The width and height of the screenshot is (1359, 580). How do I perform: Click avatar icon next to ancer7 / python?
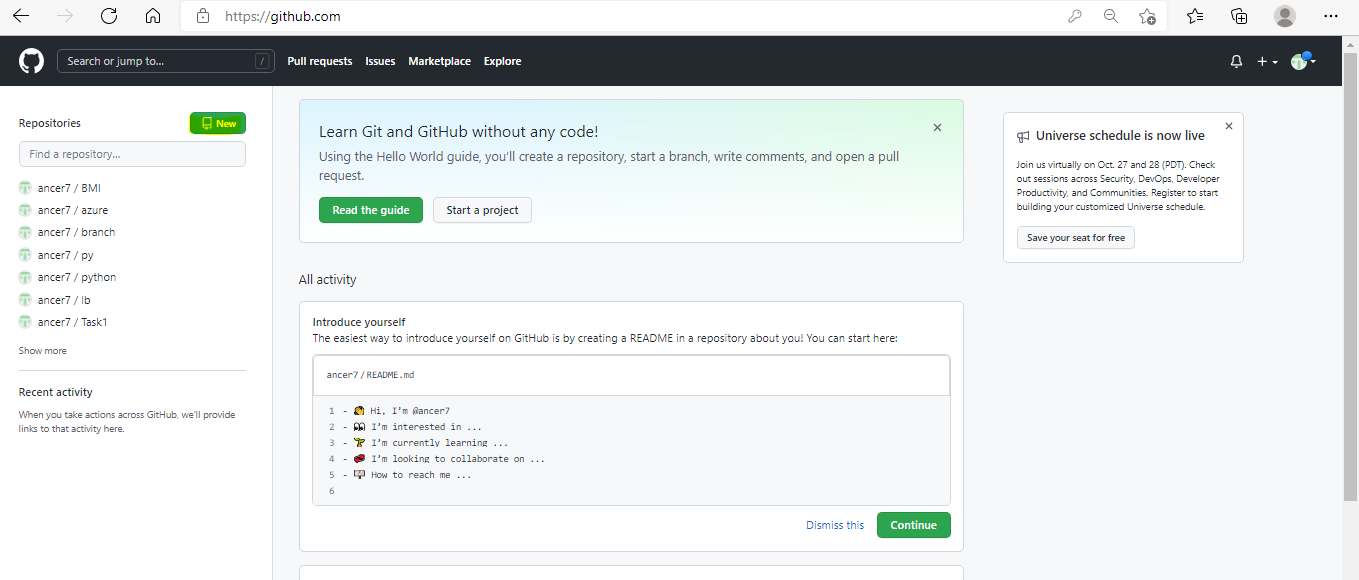click(x=25, y=277)
